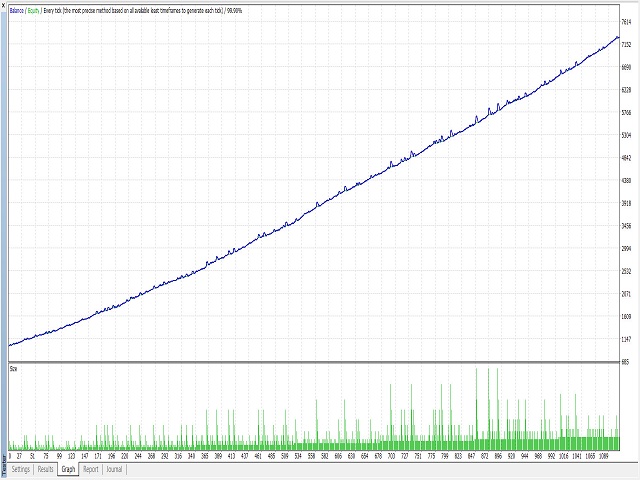Open the Settings tab of the Tester
Image resolution: width=640 pixels, height=480 pixels.
(x=20, y=469)
